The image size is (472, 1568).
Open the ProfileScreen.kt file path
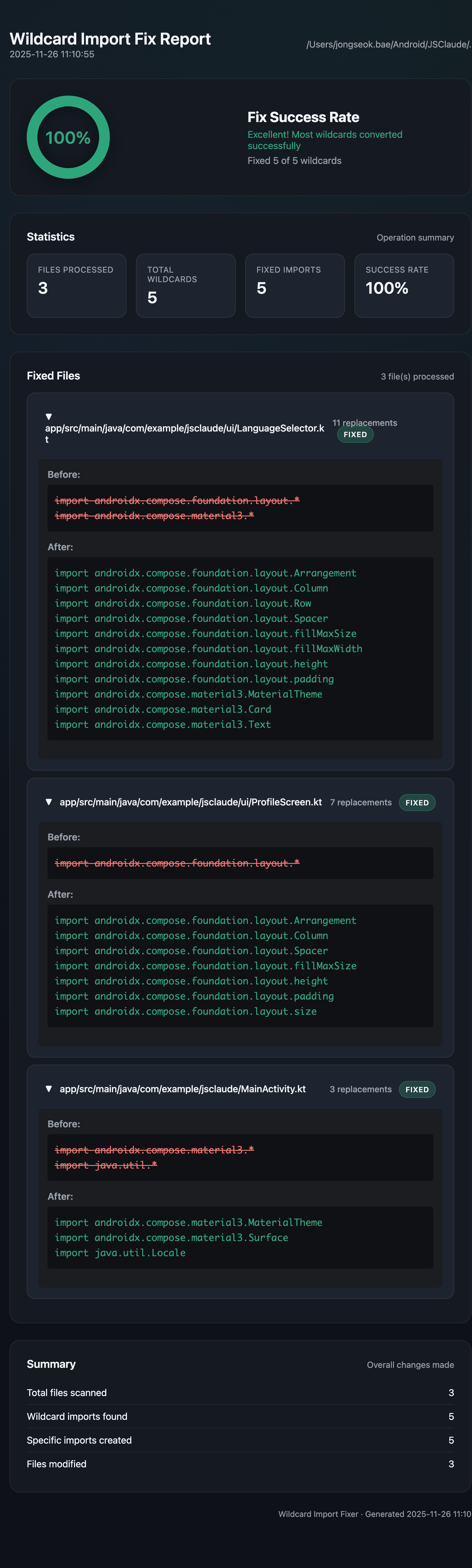coord(190,802)
